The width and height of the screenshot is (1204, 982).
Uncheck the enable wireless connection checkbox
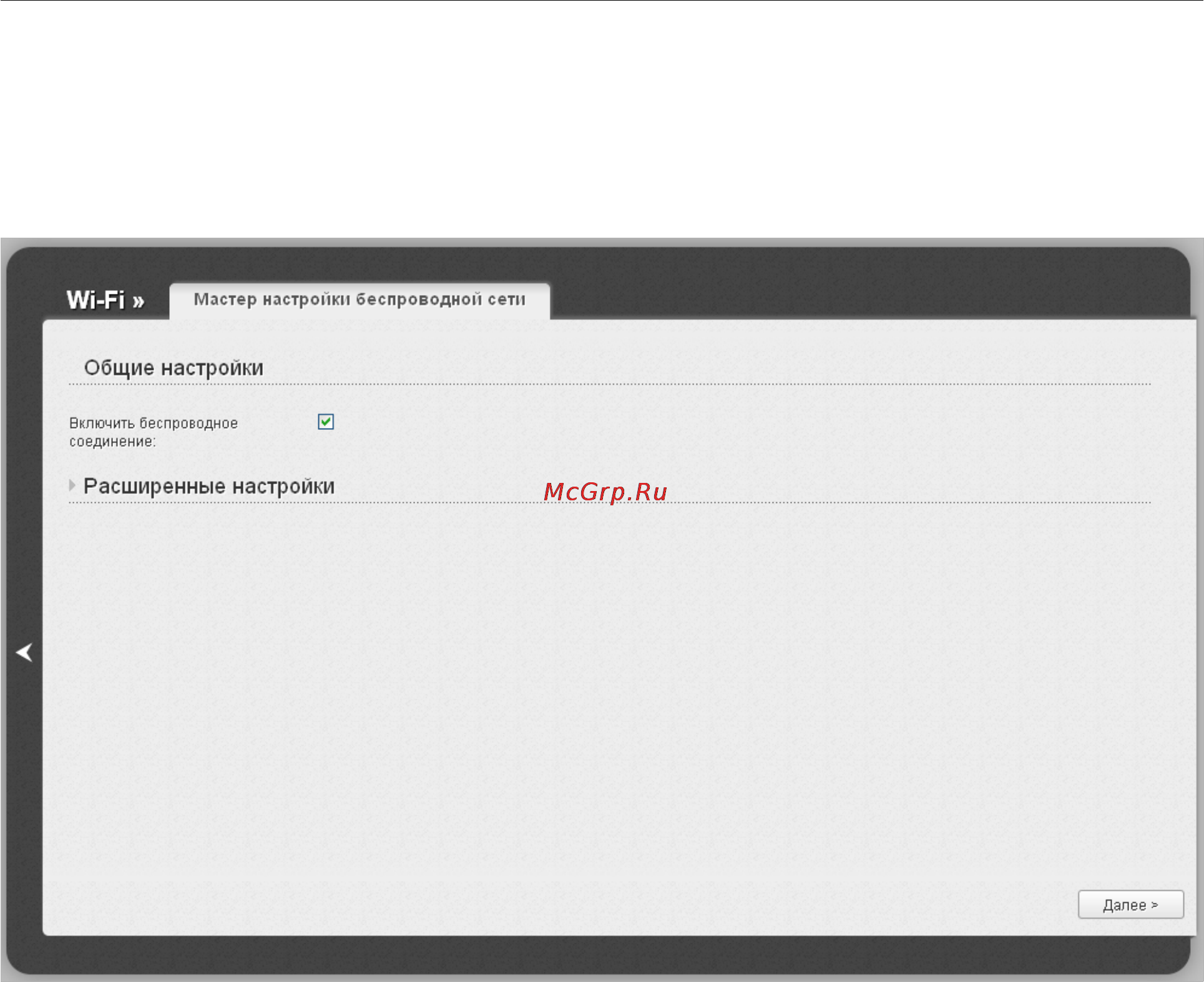coord(326,422)
